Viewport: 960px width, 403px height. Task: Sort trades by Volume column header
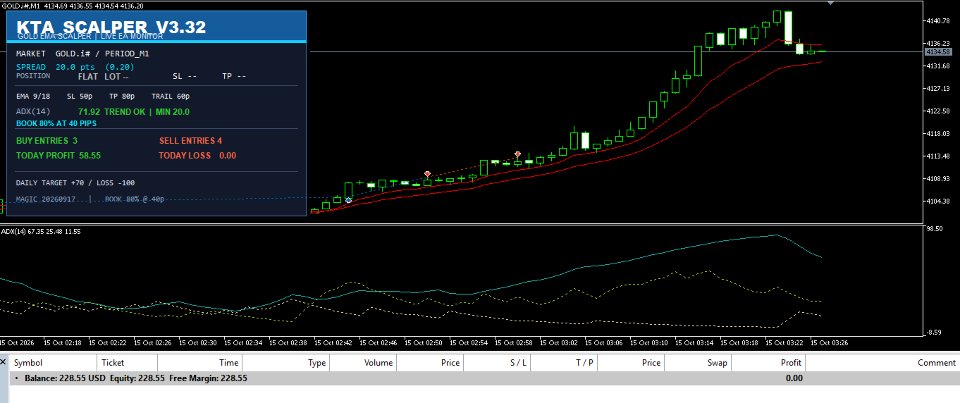[x=363, y=363]
